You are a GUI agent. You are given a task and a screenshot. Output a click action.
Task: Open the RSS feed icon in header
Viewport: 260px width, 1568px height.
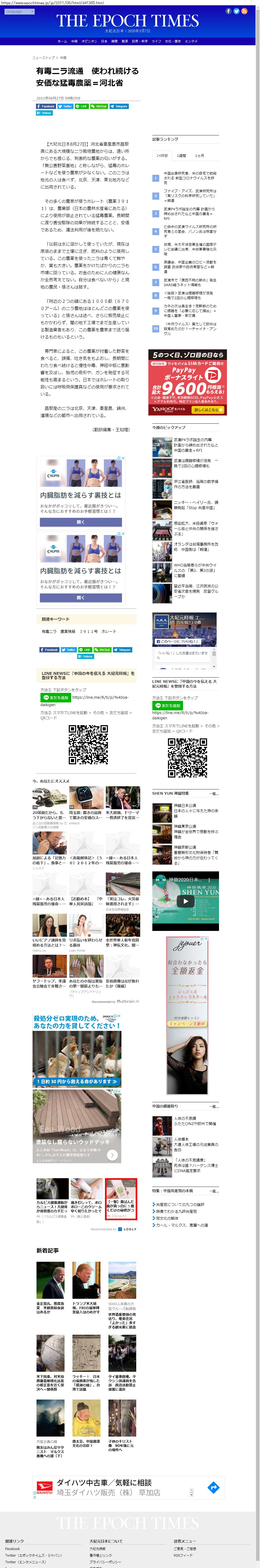(x=244, y=11)
